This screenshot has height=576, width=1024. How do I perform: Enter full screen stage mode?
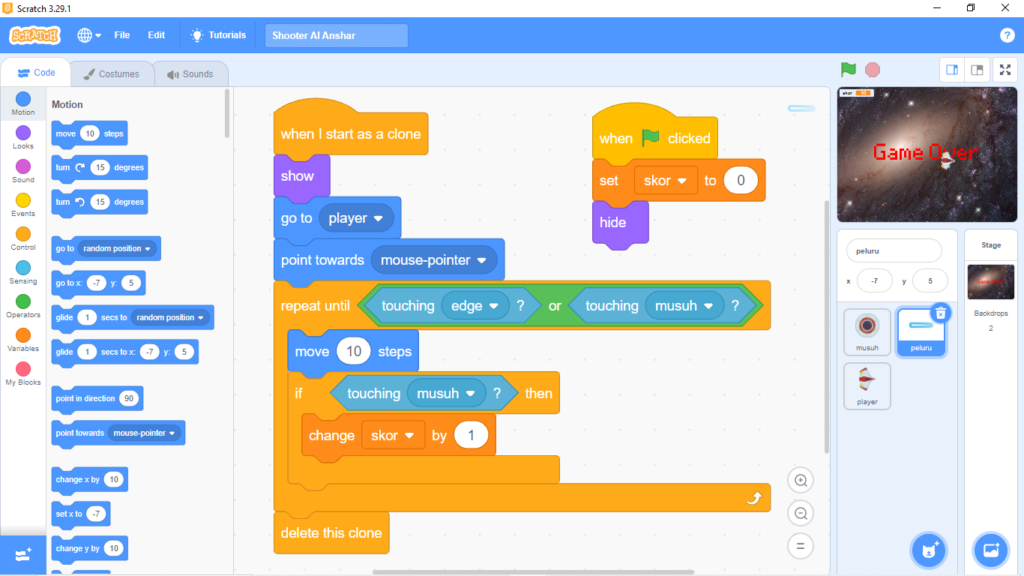pyautogui.click(x=1005, y=70)
